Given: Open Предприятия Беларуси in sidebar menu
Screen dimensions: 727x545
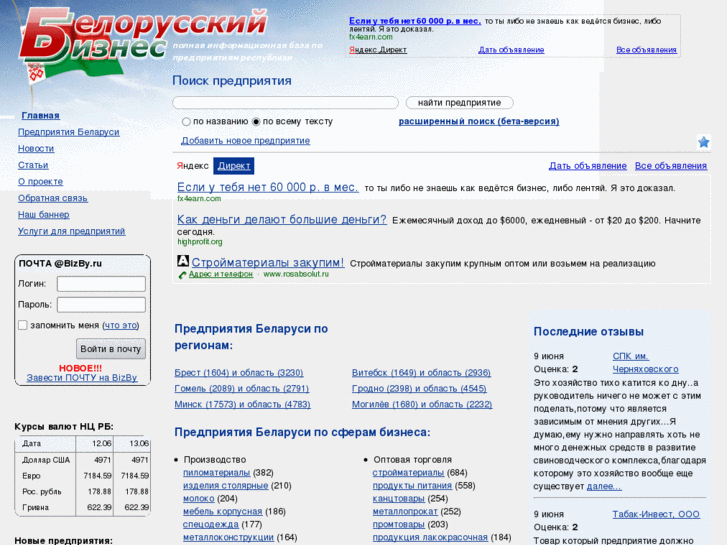Looking at the screenshot, I should tap(69, 132).
